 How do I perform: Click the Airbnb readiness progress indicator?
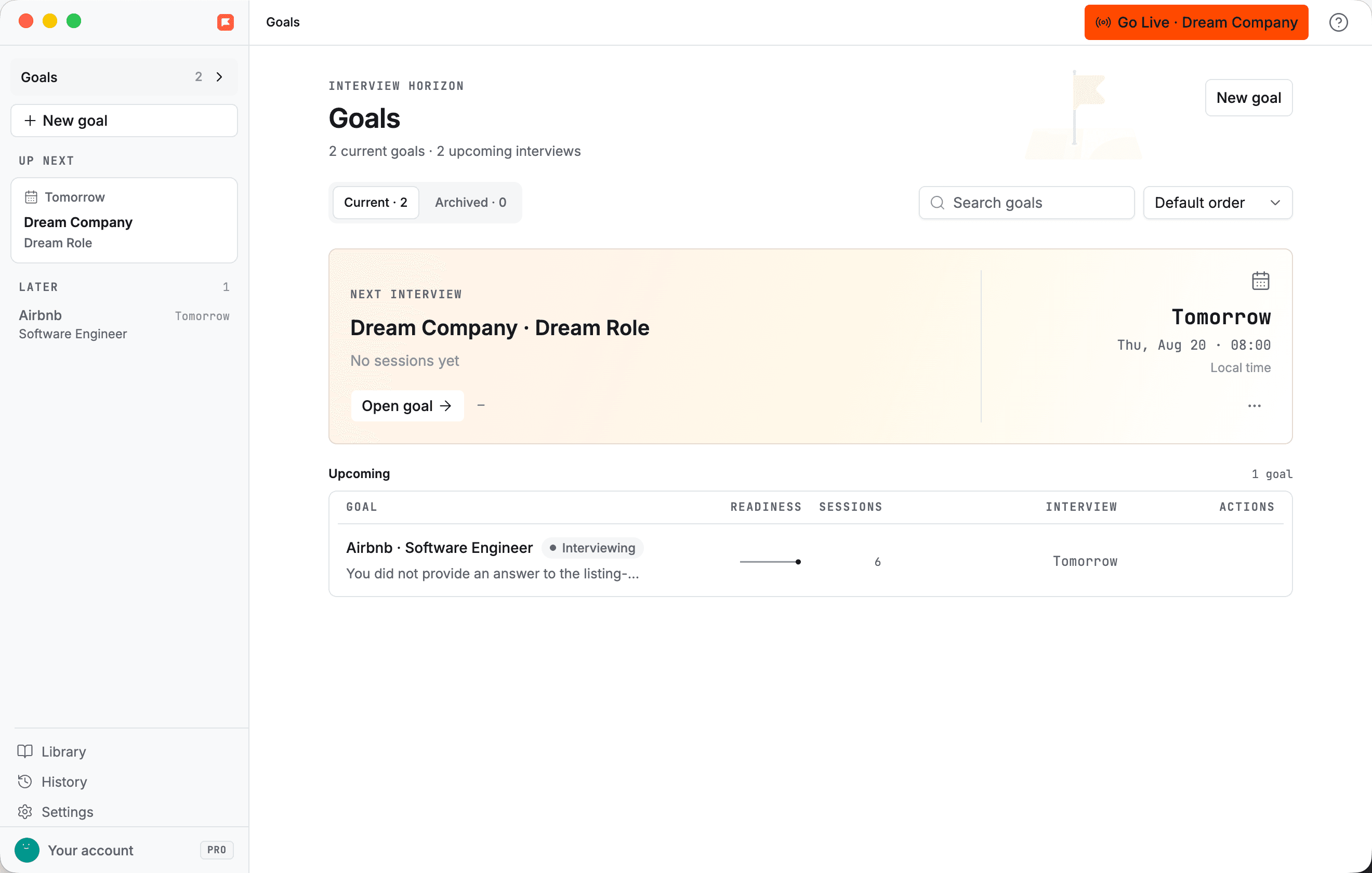(770, 562)
